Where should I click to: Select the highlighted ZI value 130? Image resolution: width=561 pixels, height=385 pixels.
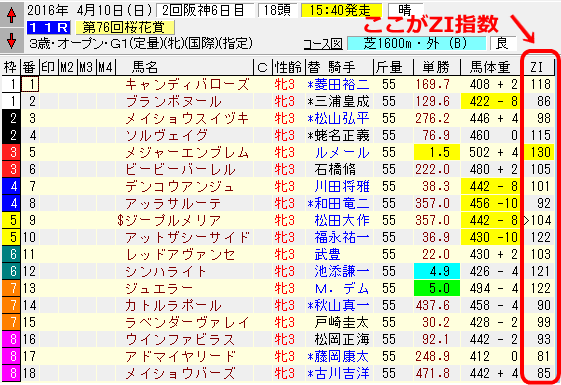[540, 153]
